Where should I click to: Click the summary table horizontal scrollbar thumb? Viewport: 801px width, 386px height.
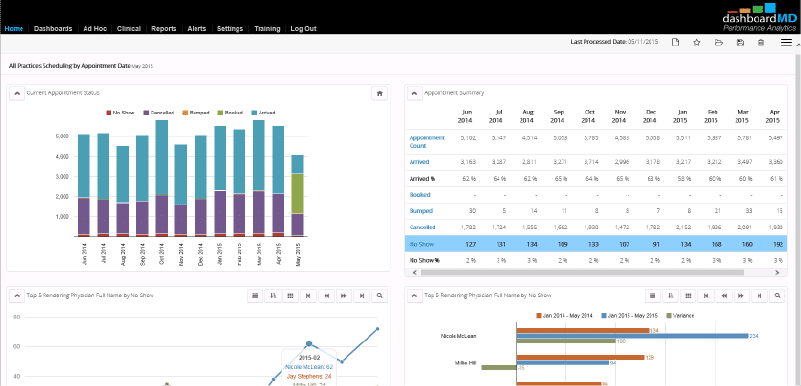point(582,273)
